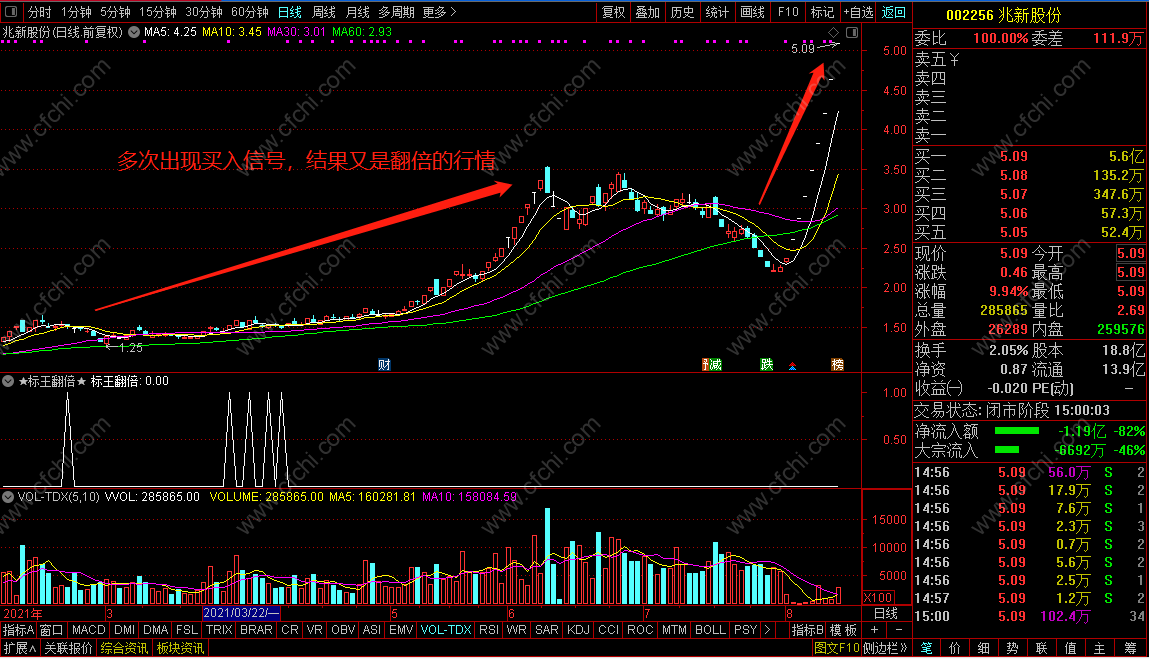The width and height of the screenshot is (1149, 659).
Task: Toggle the main chart MA settings circle
Action: [x=134, y=32]
